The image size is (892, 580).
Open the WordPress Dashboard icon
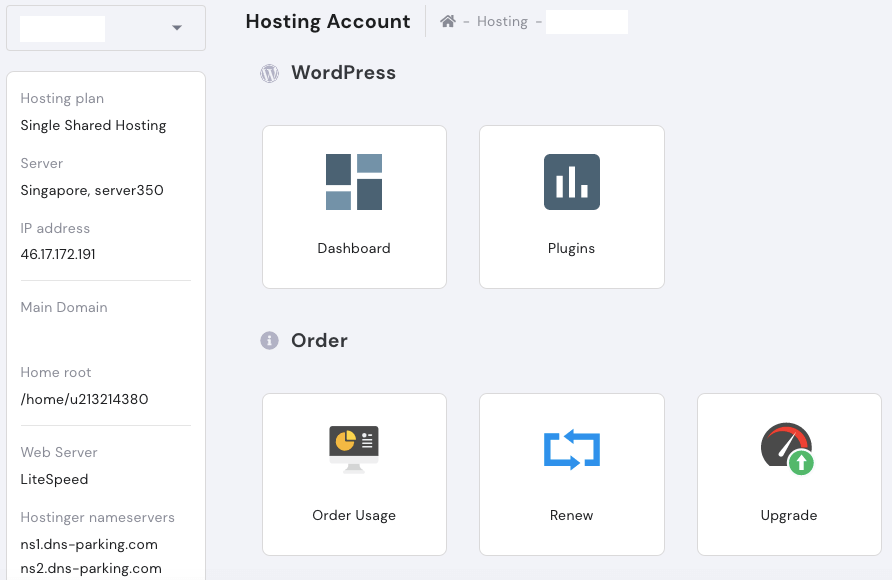pos(354,182)
